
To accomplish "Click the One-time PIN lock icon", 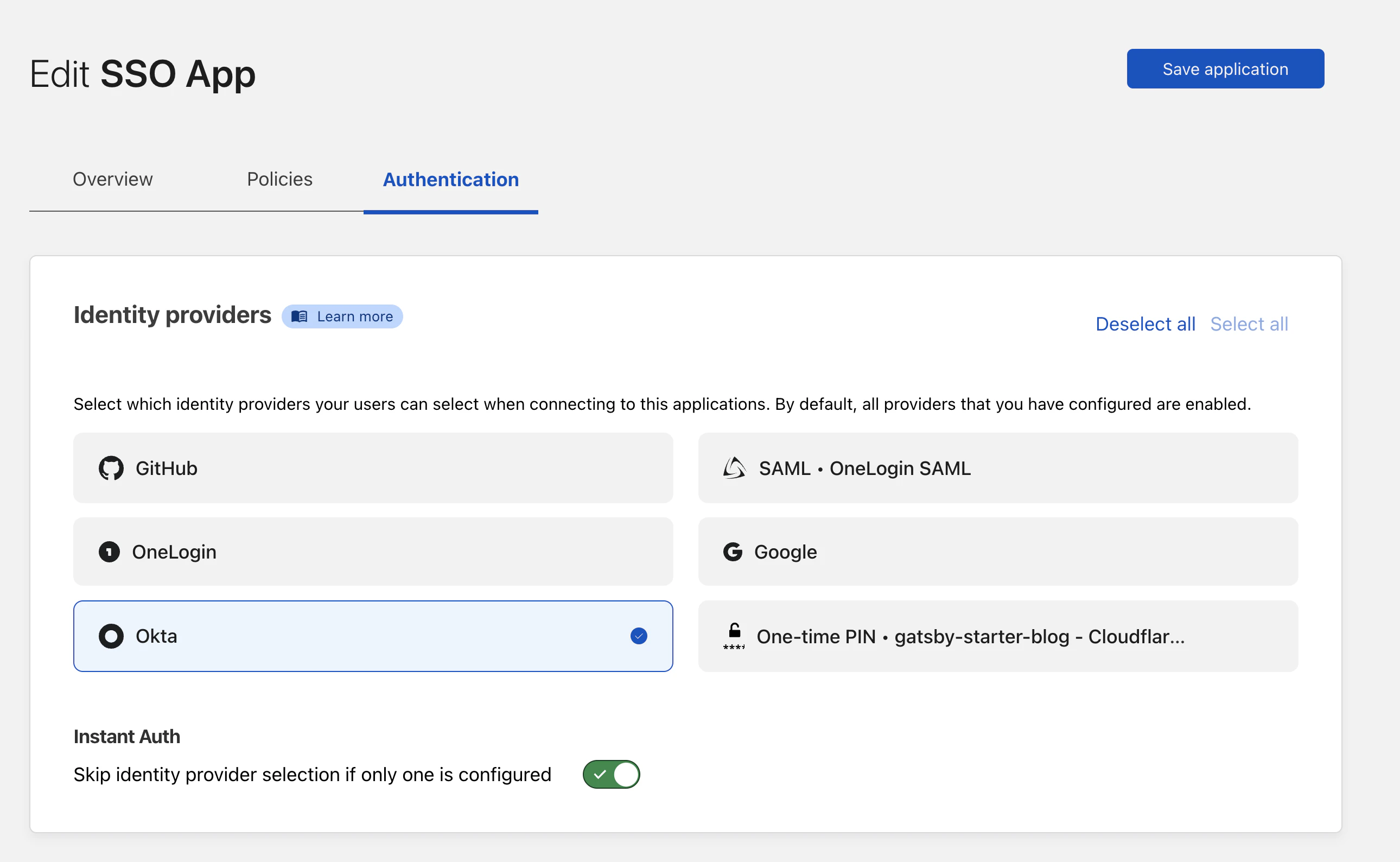I will [x=734, y=636].
